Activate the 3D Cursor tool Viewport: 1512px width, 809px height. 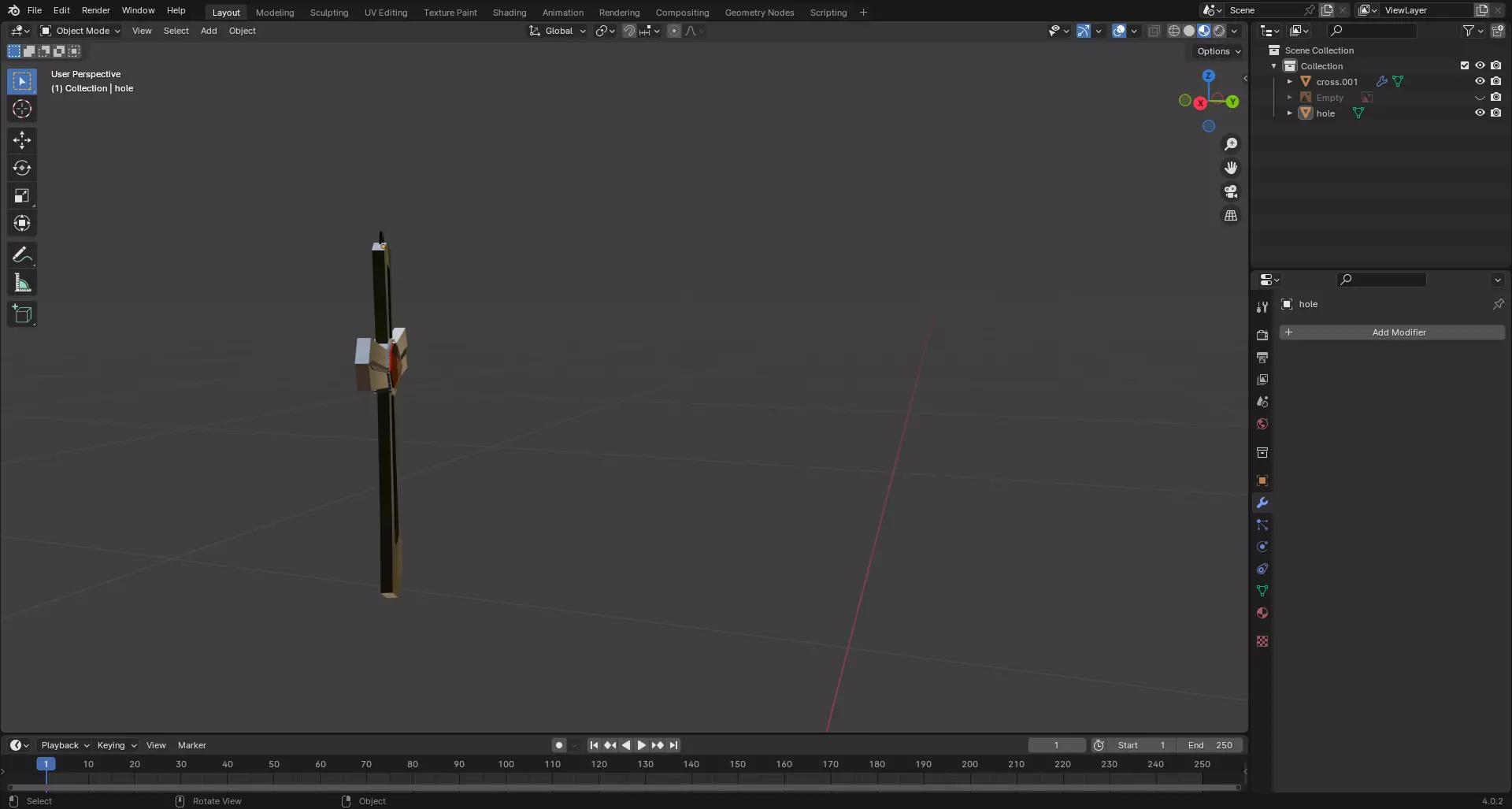point(22,109)
